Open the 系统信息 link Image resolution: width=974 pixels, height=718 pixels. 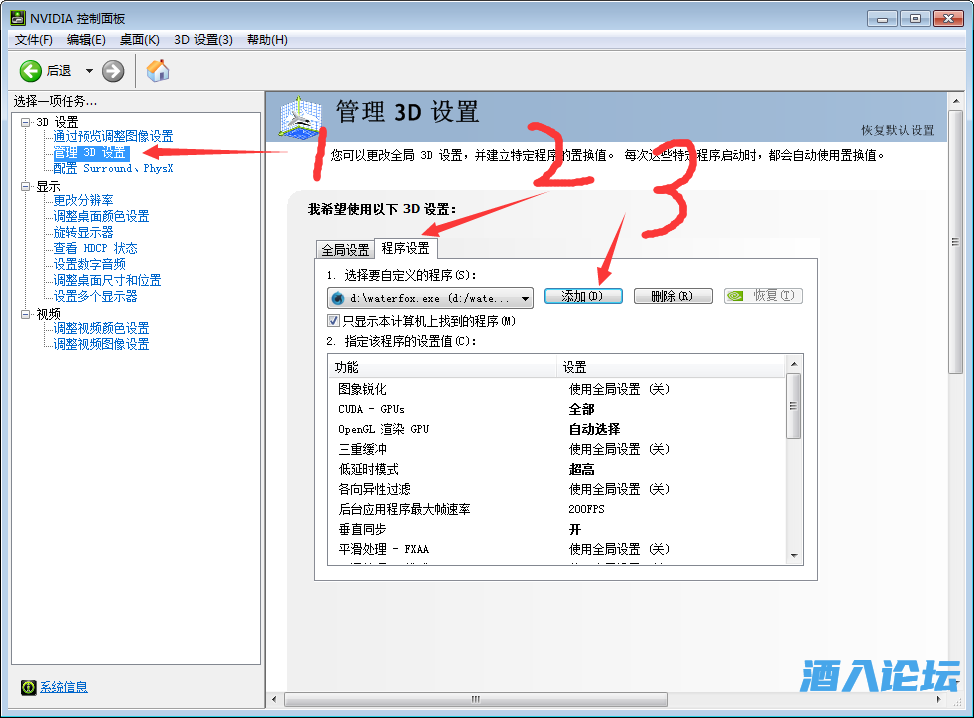click(x=64, y=687)
